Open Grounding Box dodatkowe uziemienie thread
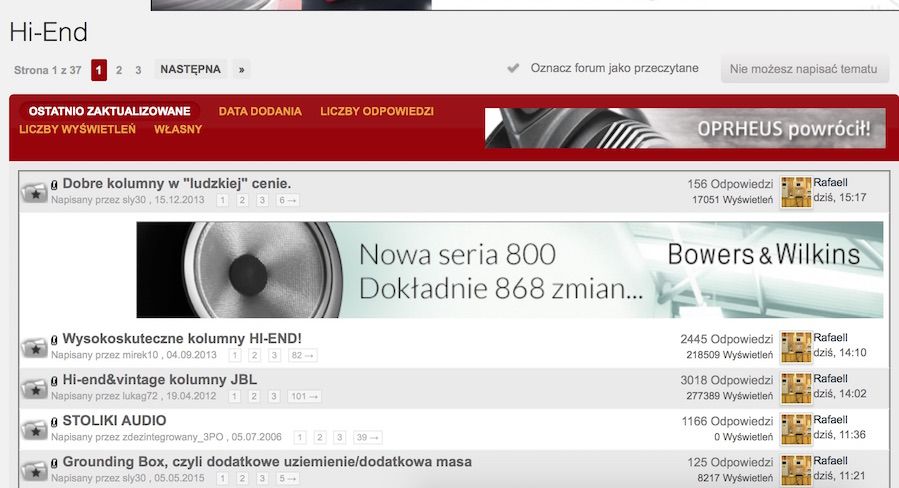The height and width of the screenshot is (488, 899). 267,462
